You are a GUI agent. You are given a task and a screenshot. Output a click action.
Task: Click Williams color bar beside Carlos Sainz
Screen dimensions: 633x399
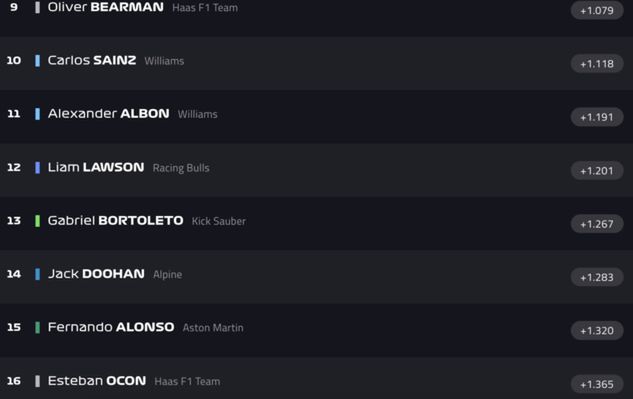click(38, 61)
